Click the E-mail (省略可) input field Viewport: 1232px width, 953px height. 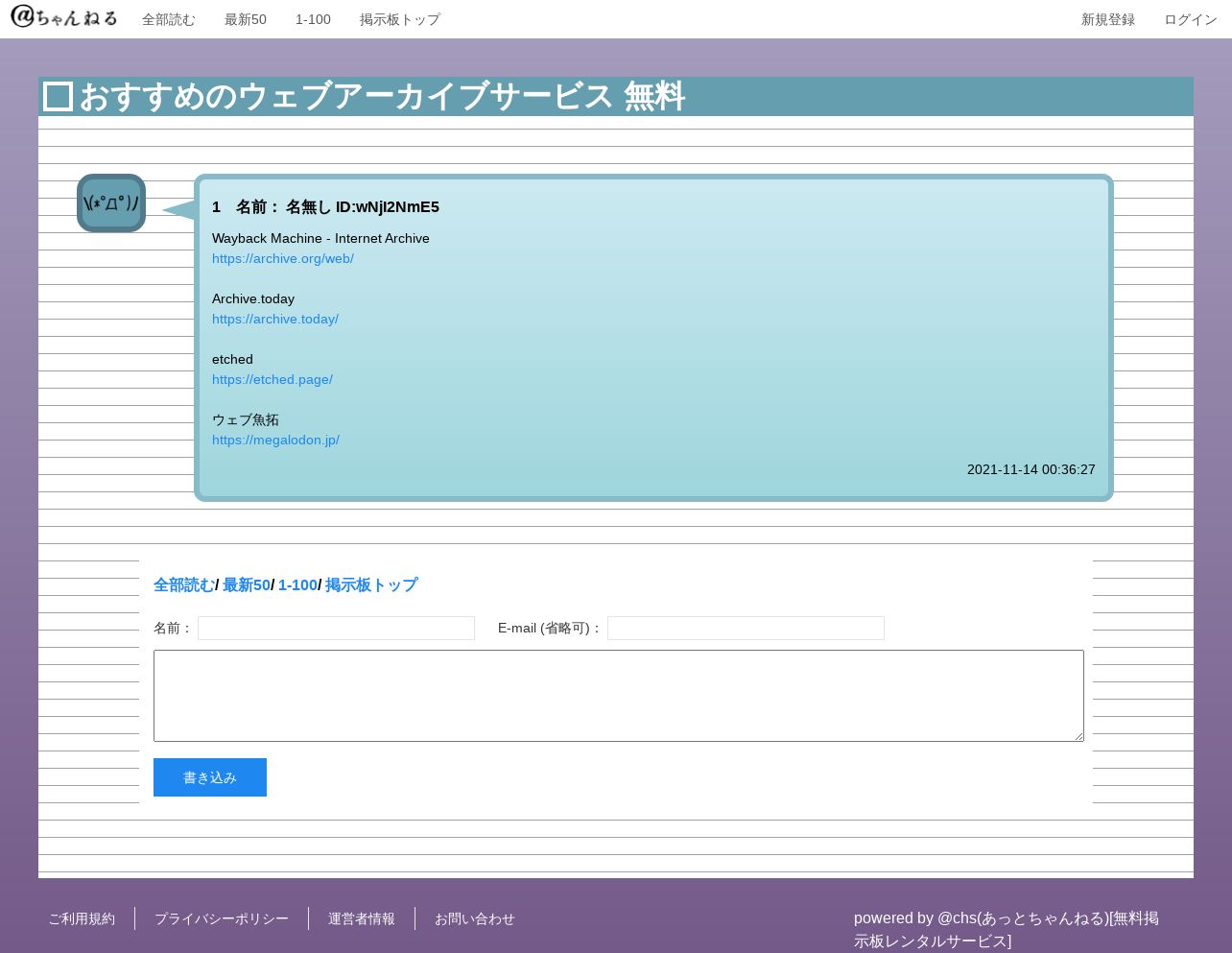point(746,629)
